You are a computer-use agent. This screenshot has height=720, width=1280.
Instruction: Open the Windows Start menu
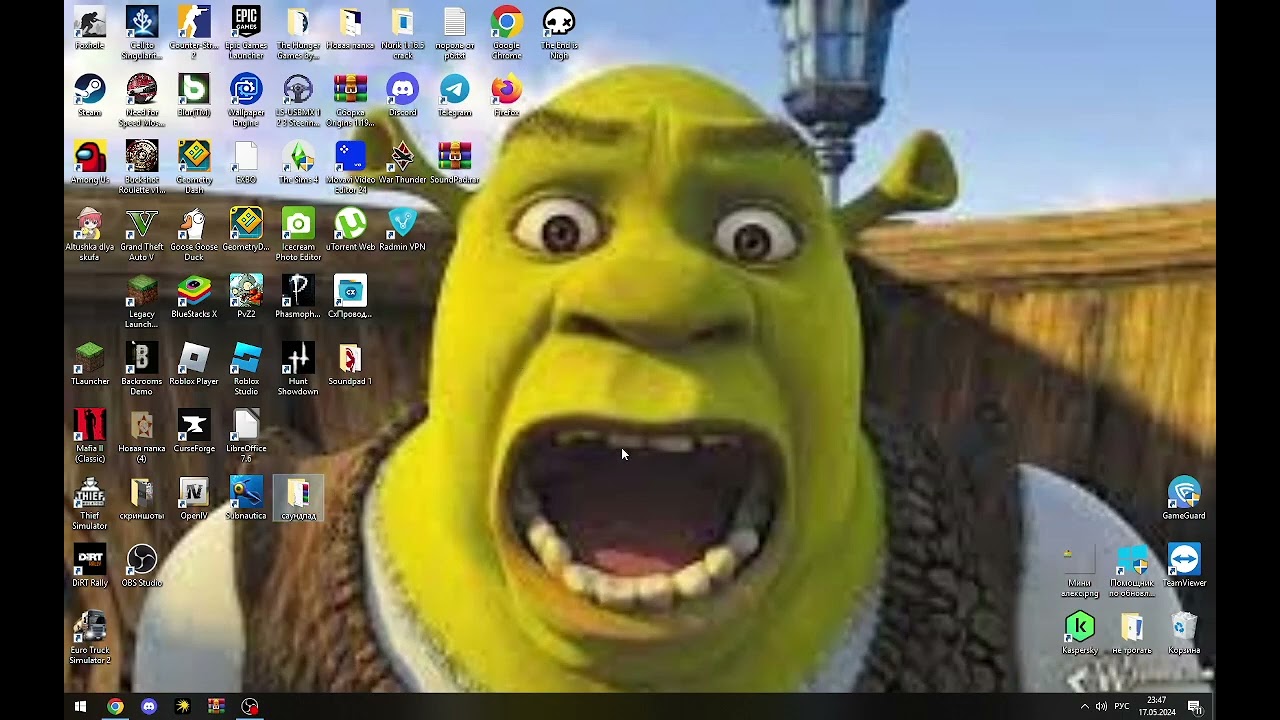point(81,706)
